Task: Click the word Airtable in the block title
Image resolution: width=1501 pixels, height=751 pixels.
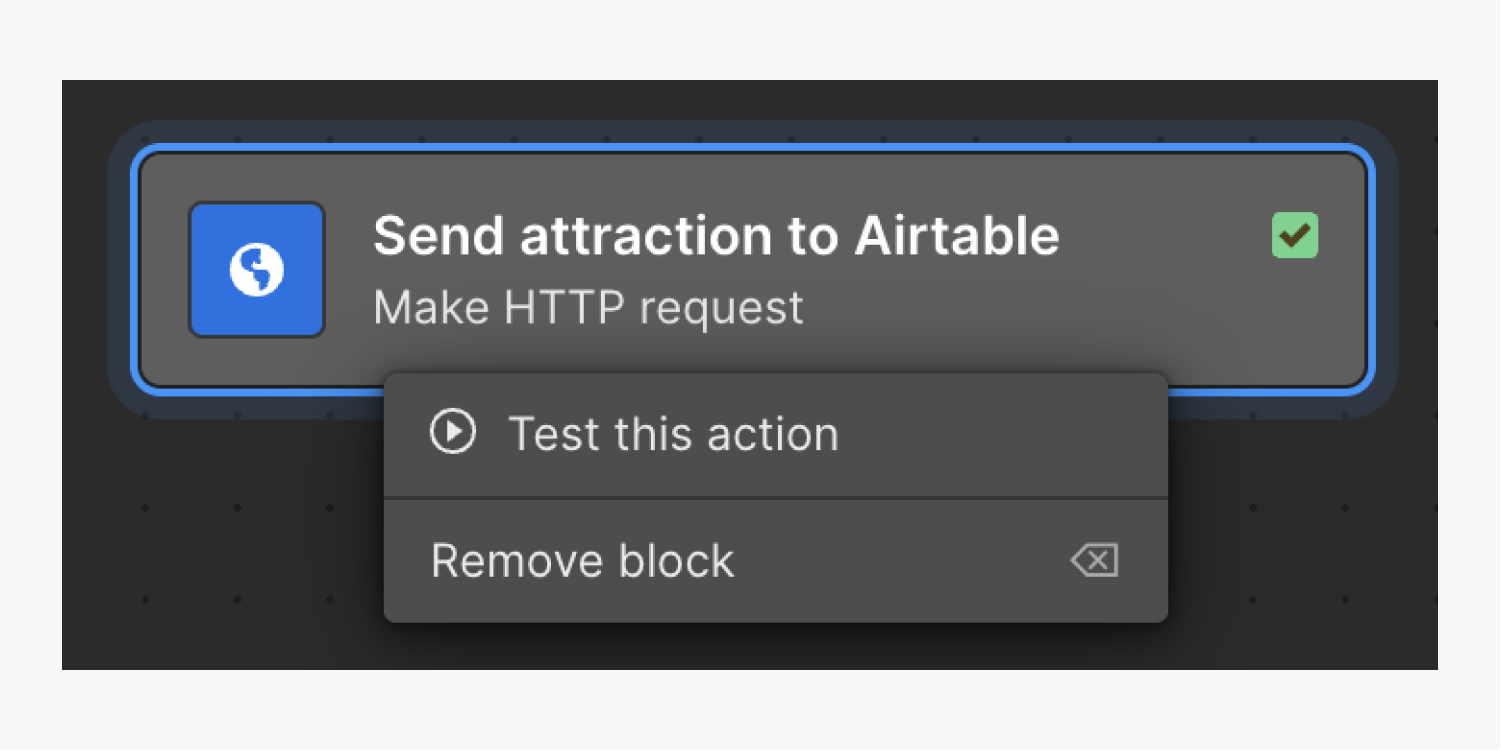Action: 956,237
